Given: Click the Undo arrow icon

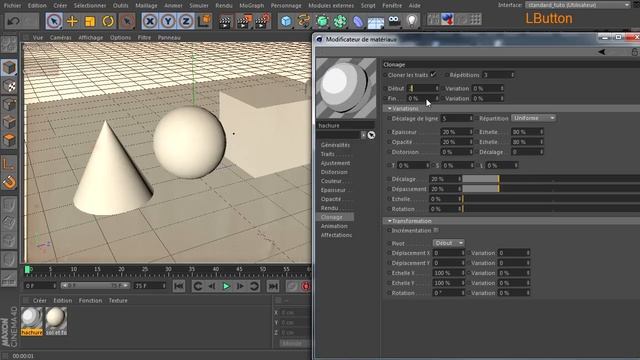Looking at the screenshot, I should click(x=13, y=21).
